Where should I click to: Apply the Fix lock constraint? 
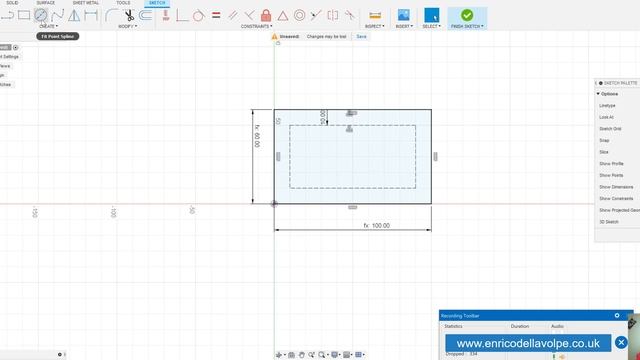click(266, 16)
